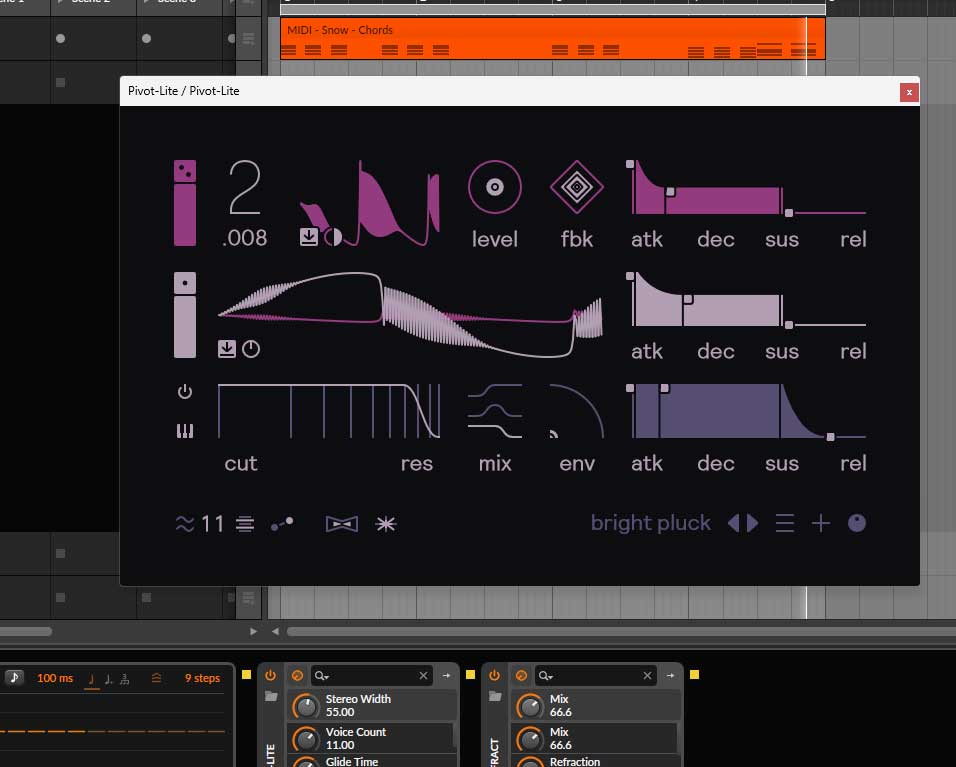Open Refract device parameter search dropdown

pyautogui.click(x=546, y=676)
